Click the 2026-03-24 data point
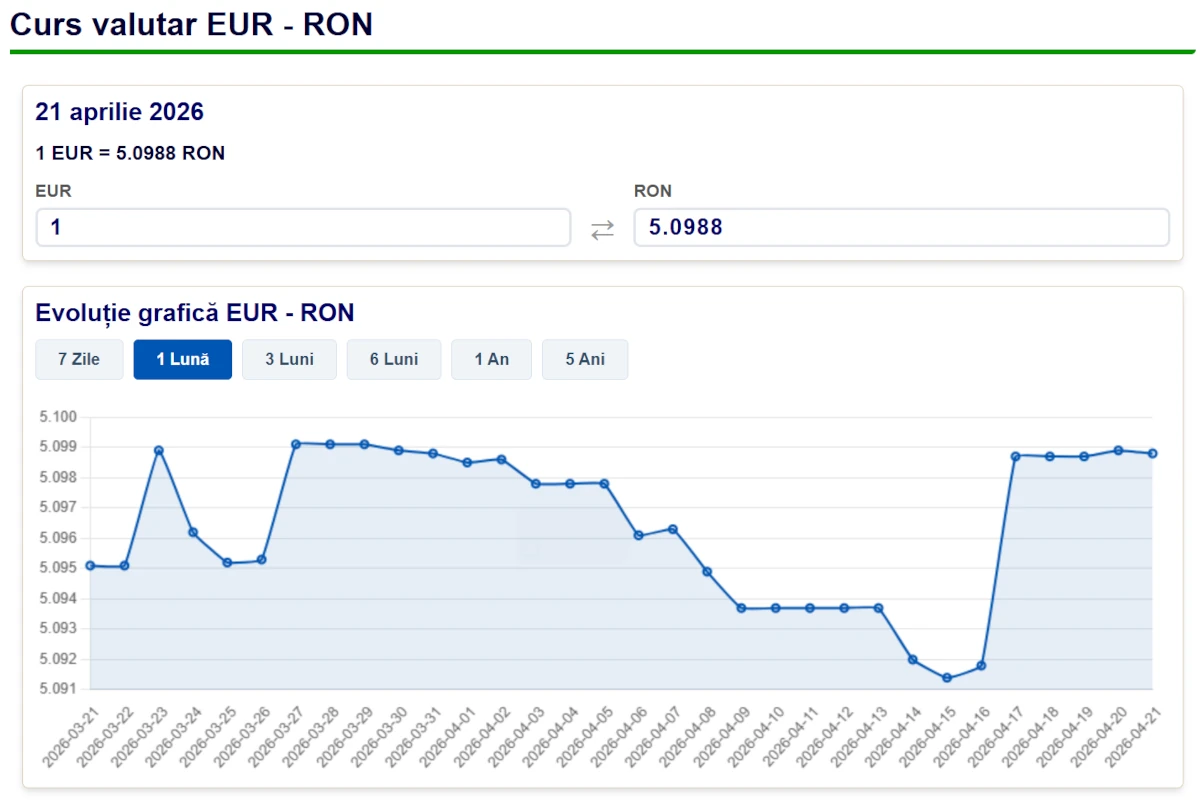The height and width of the screenshot is (804, 1200). coord(193,532)
